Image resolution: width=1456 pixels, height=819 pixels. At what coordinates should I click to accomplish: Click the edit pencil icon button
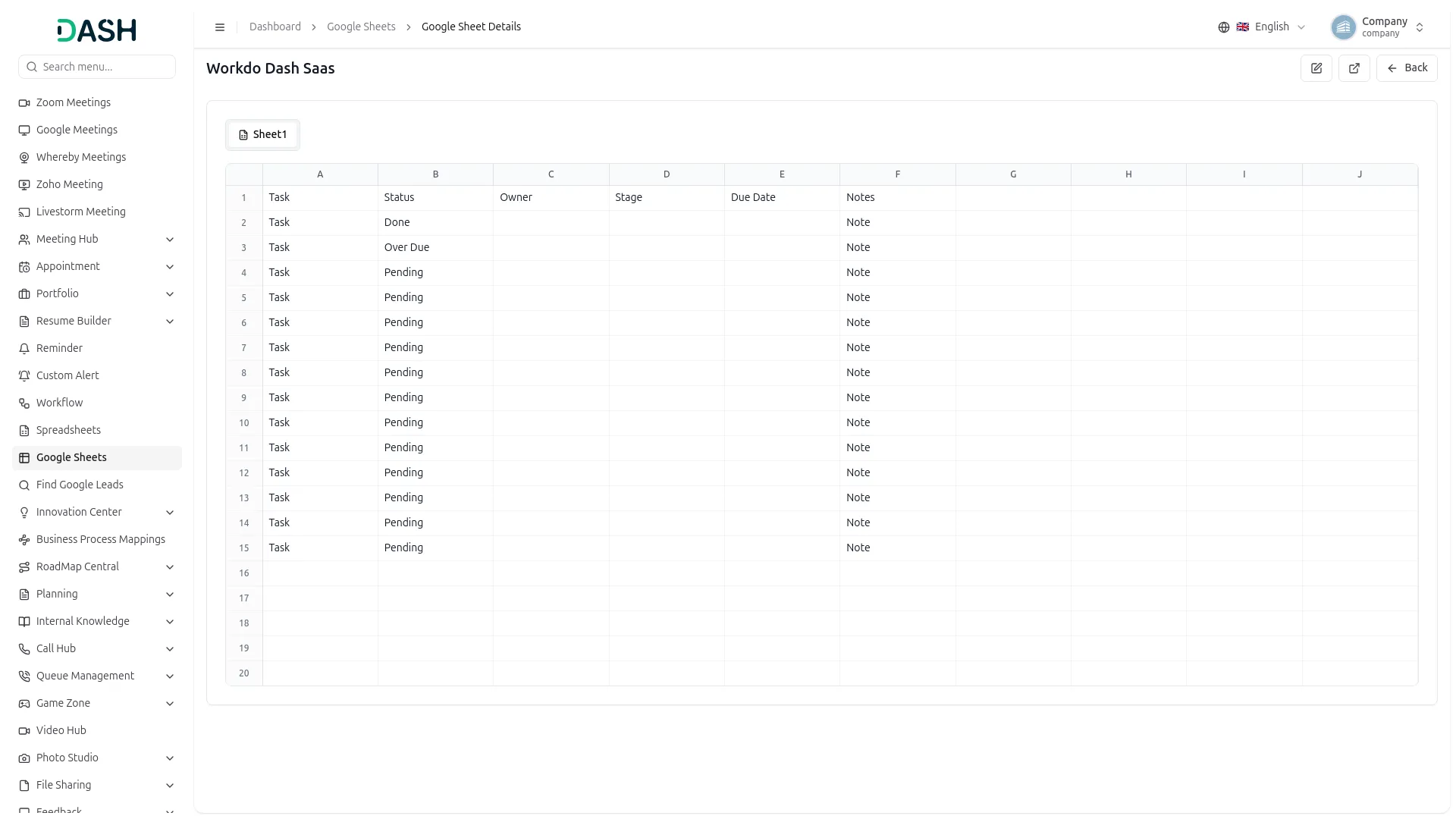coord(1316,68)
